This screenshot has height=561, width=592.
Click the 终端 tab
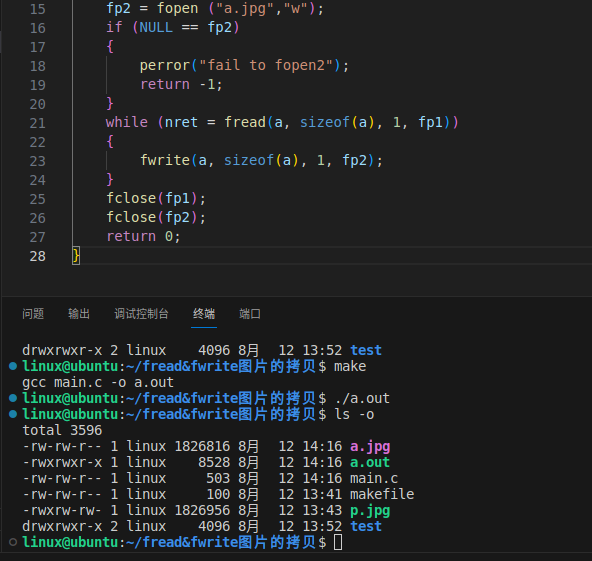[x=204, y=314]
